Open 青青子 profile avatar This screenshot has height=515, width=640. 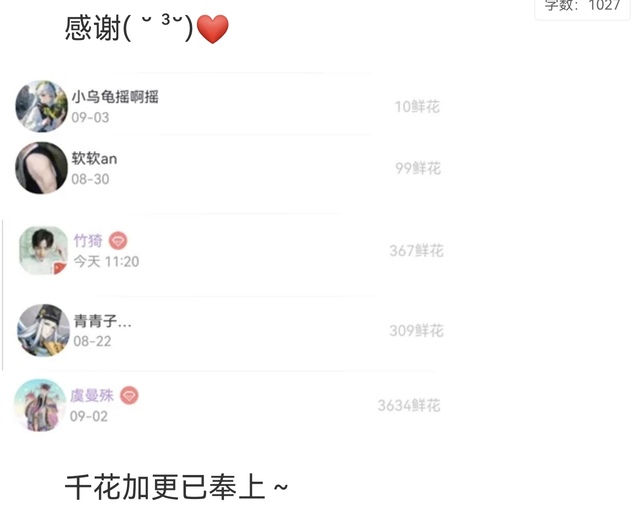(43, 330)
